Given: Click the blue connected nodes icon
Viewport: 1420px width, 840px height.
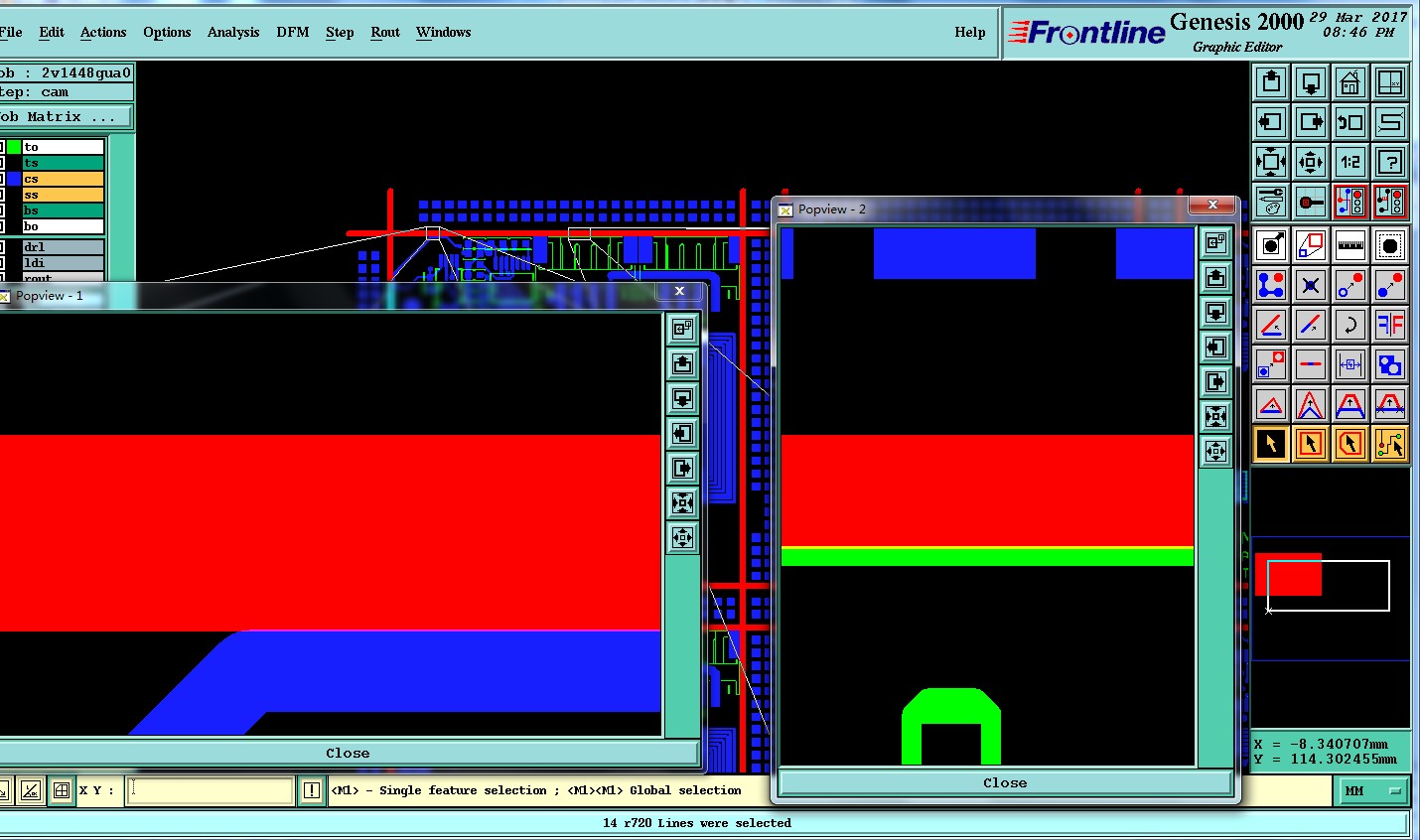Looking at the screenshot, I should pyautogui.click(x=1271, y=285).
